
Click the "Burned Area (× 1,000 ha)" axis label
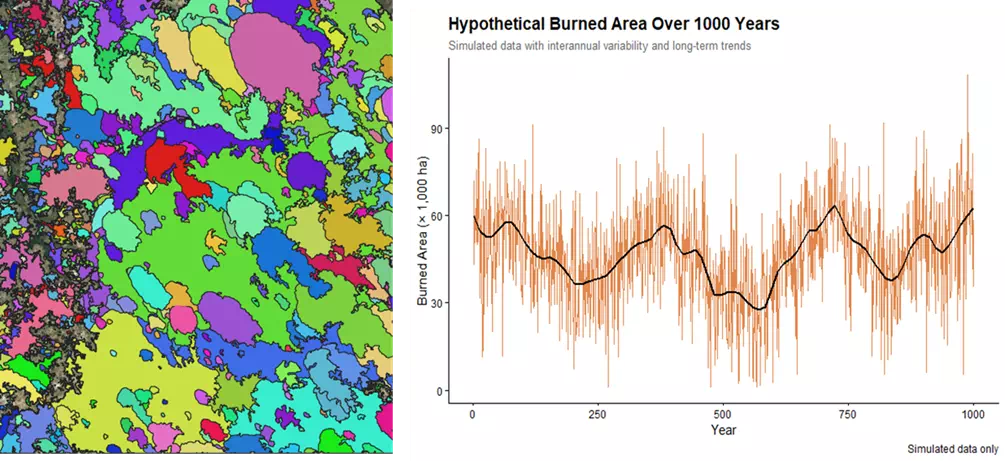[423, 230]
